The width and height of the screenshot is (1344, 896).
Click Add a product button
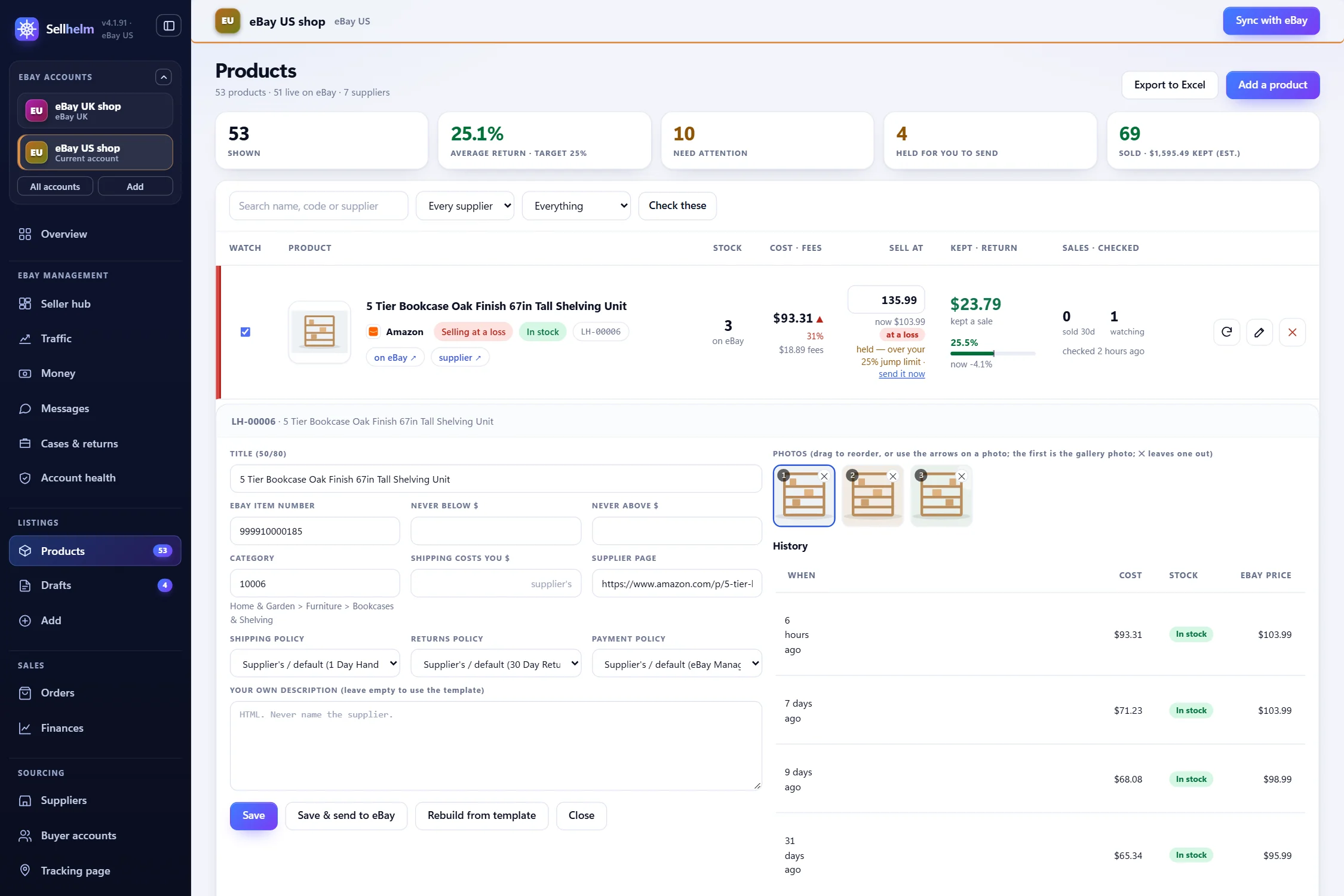1273,85
